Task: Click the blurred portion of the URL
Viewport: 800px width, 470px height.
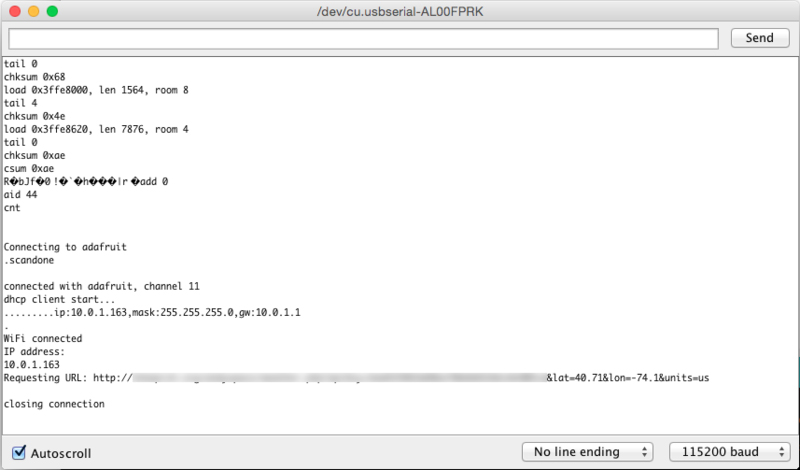Action: pos(340,378)
